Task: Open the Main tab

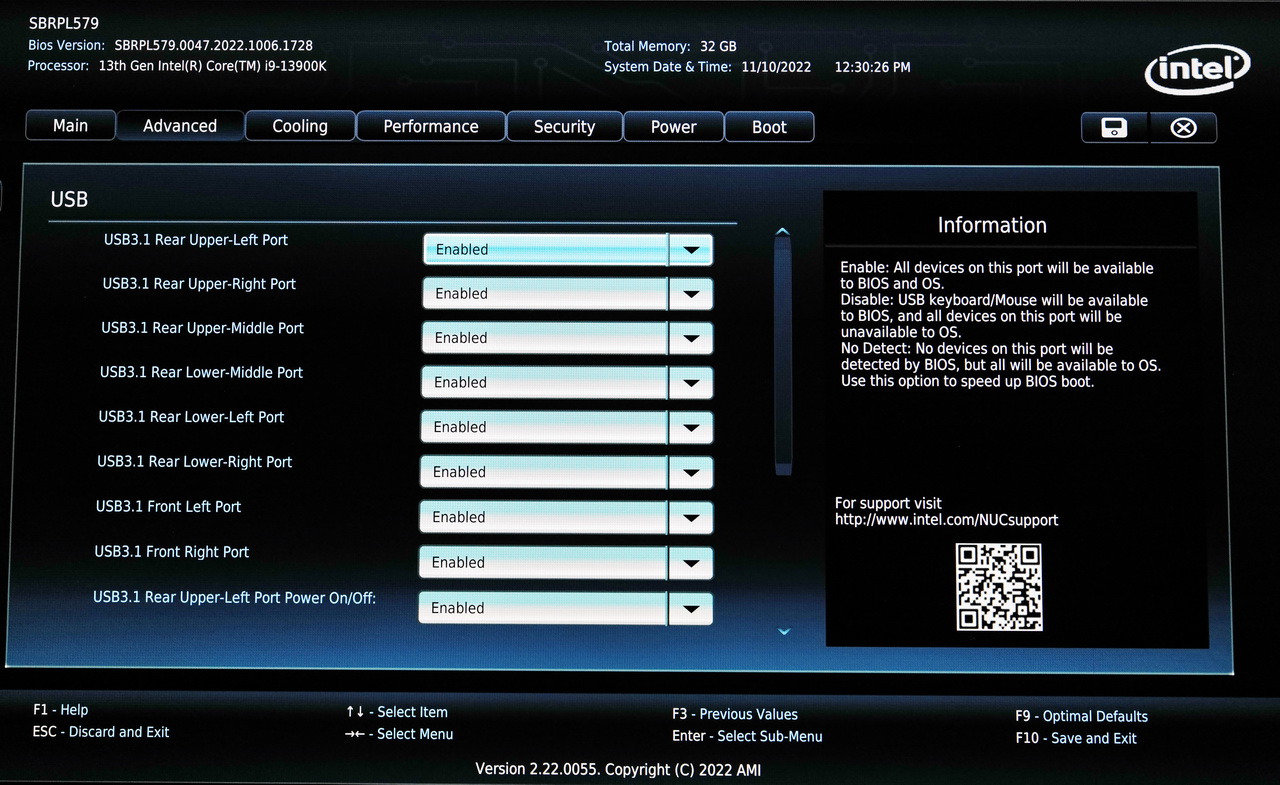Action: point(70,126)
